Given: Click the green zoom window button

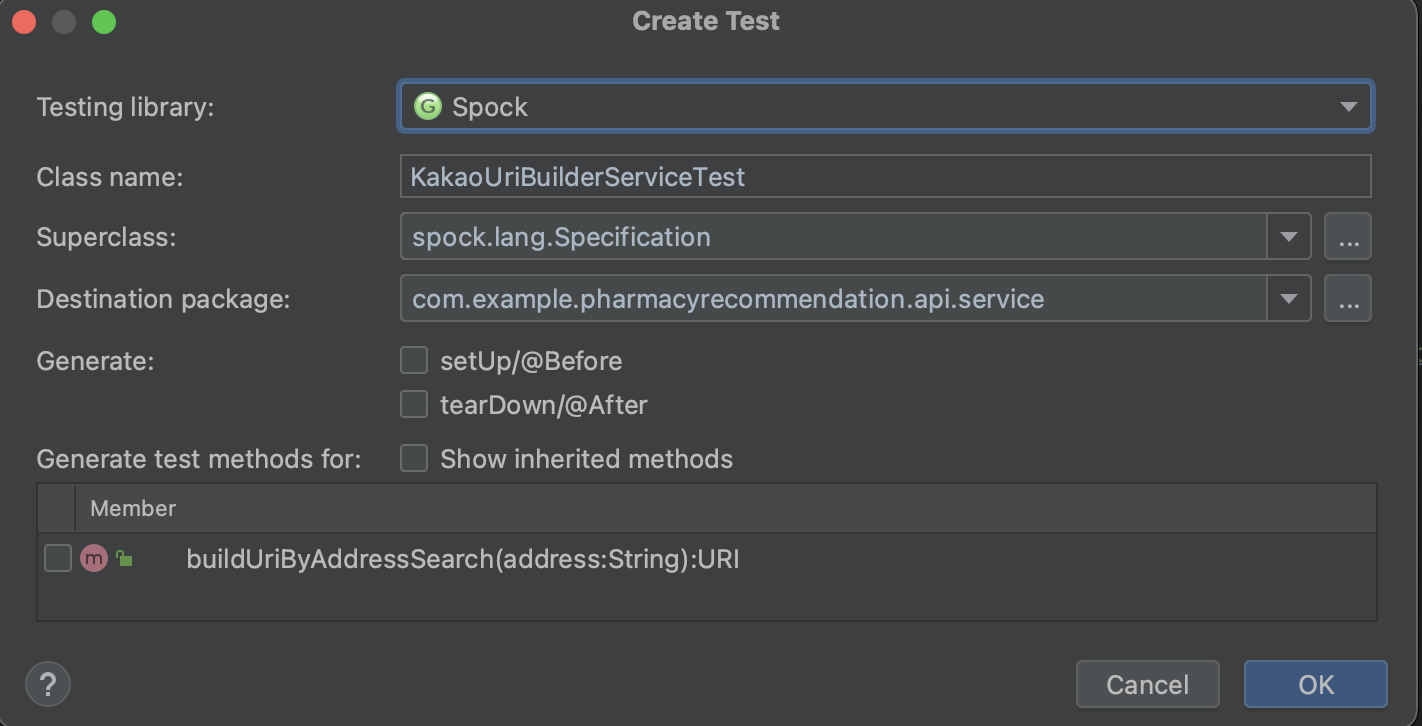Looking at the screenshot, I should (x=104, y=21).
